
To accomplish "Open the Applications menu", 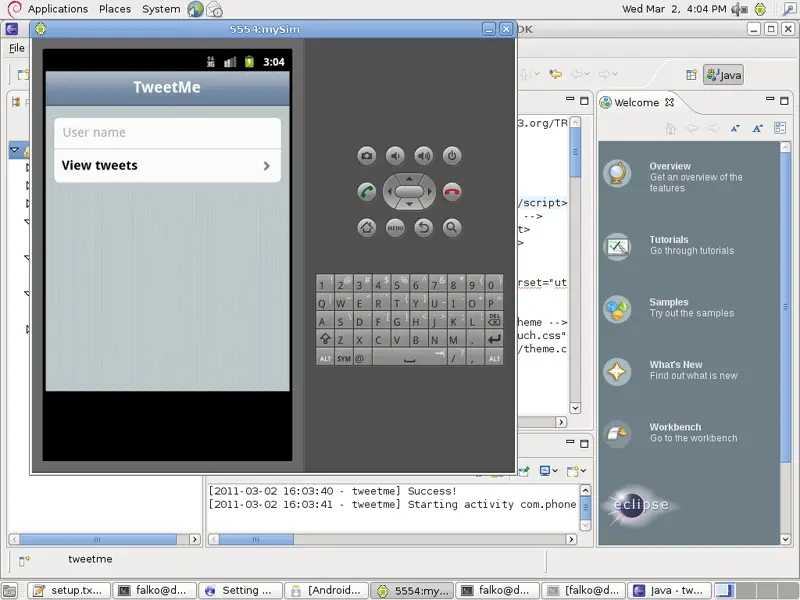I will [58, 9].
